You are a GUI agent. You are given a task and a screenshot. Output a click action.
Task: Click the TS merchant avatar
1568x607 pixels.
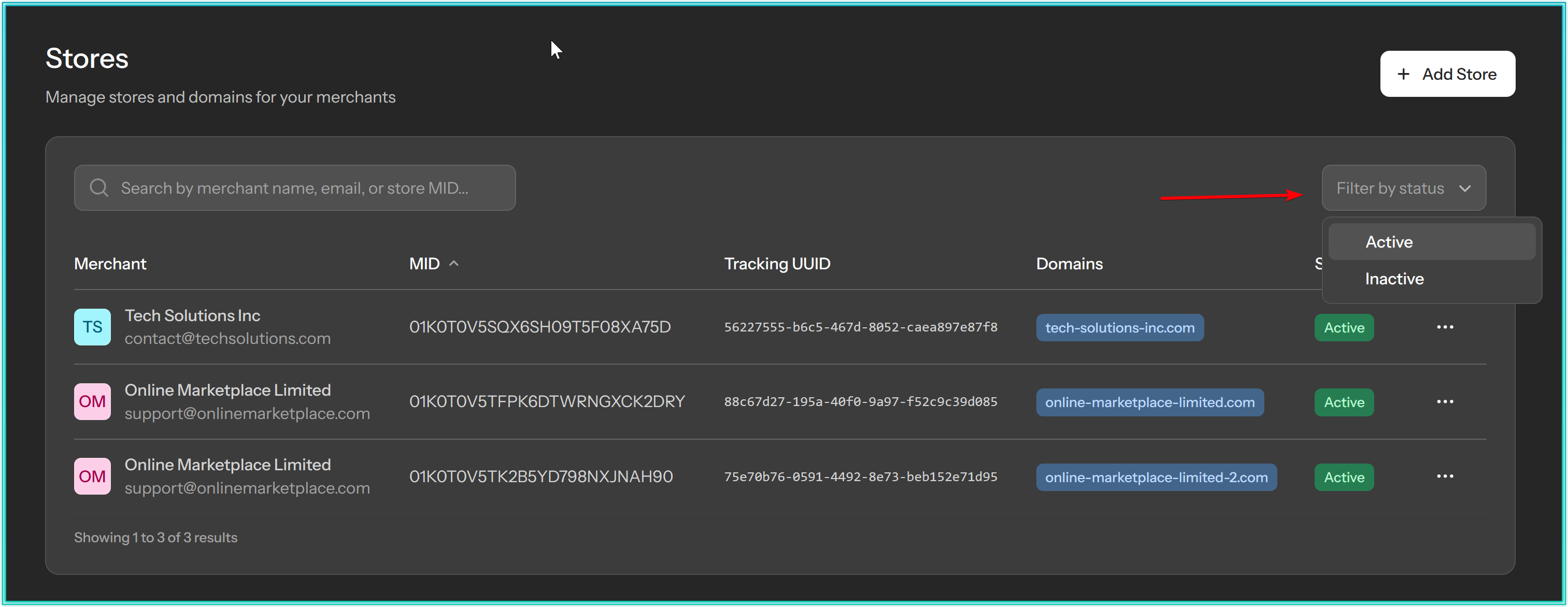pyautogui.click(x=92, y=327)
